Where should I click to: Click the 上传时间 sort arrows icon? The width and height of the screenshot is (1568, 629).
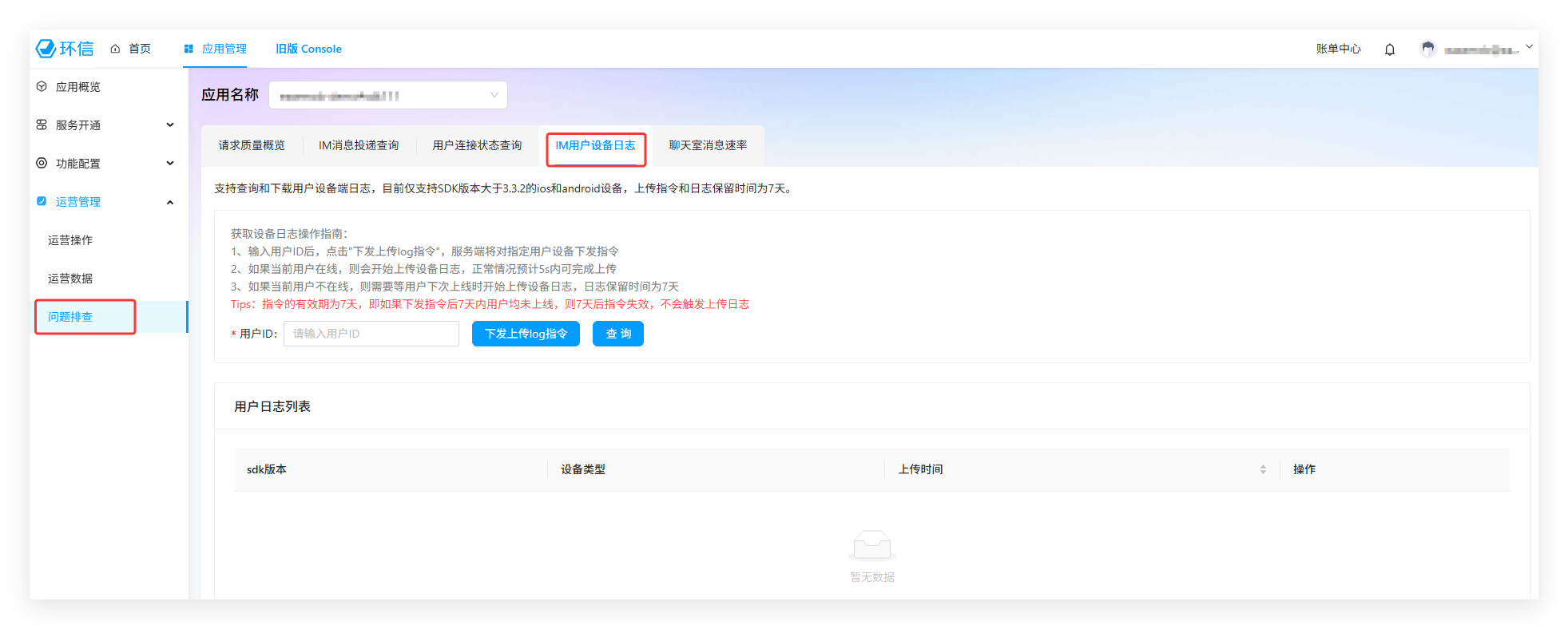[1263, 469]
